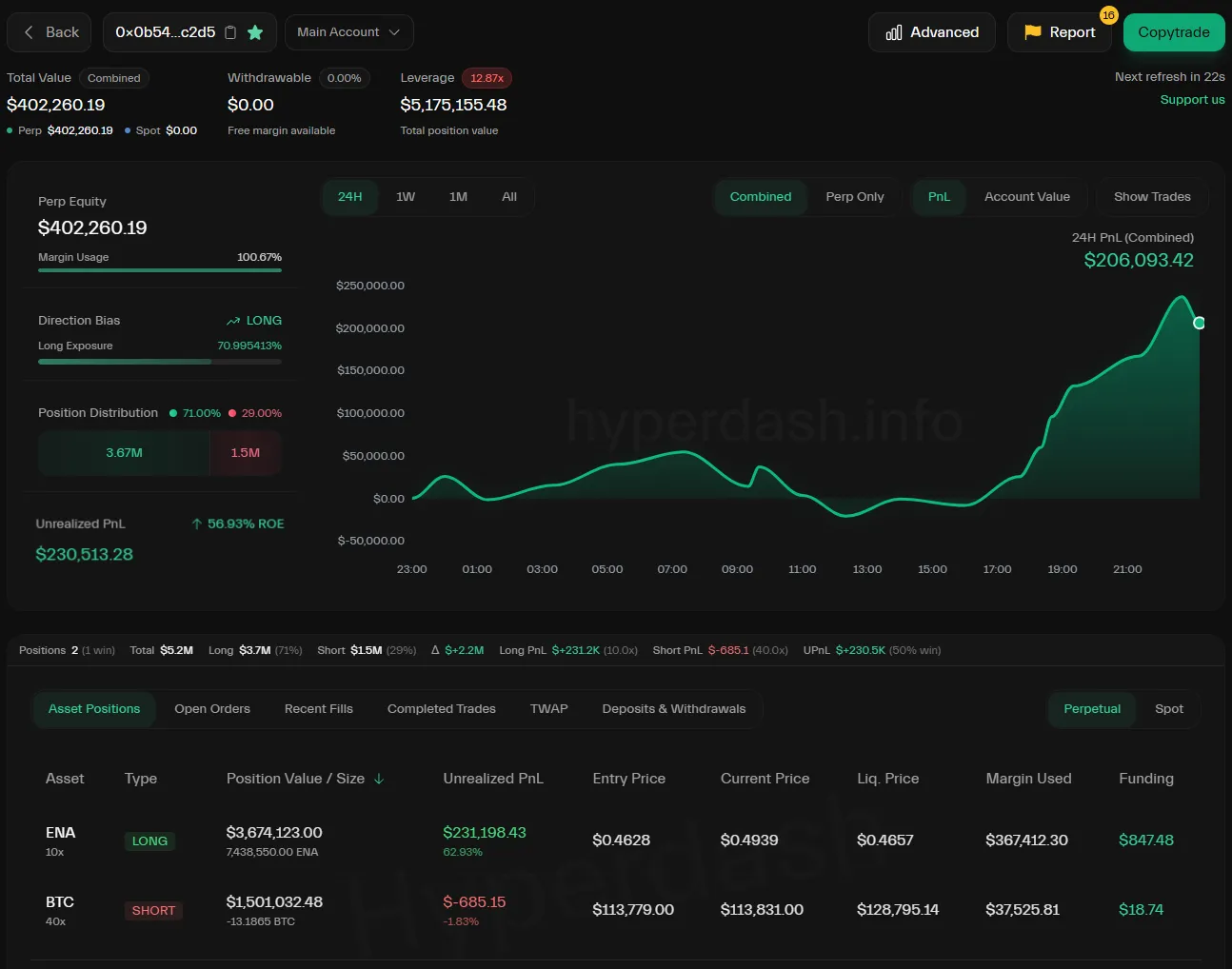This screenshot has height=969, width=1232.
Task: Sort by Position Value arrow icon
Action: coord(379,779)
